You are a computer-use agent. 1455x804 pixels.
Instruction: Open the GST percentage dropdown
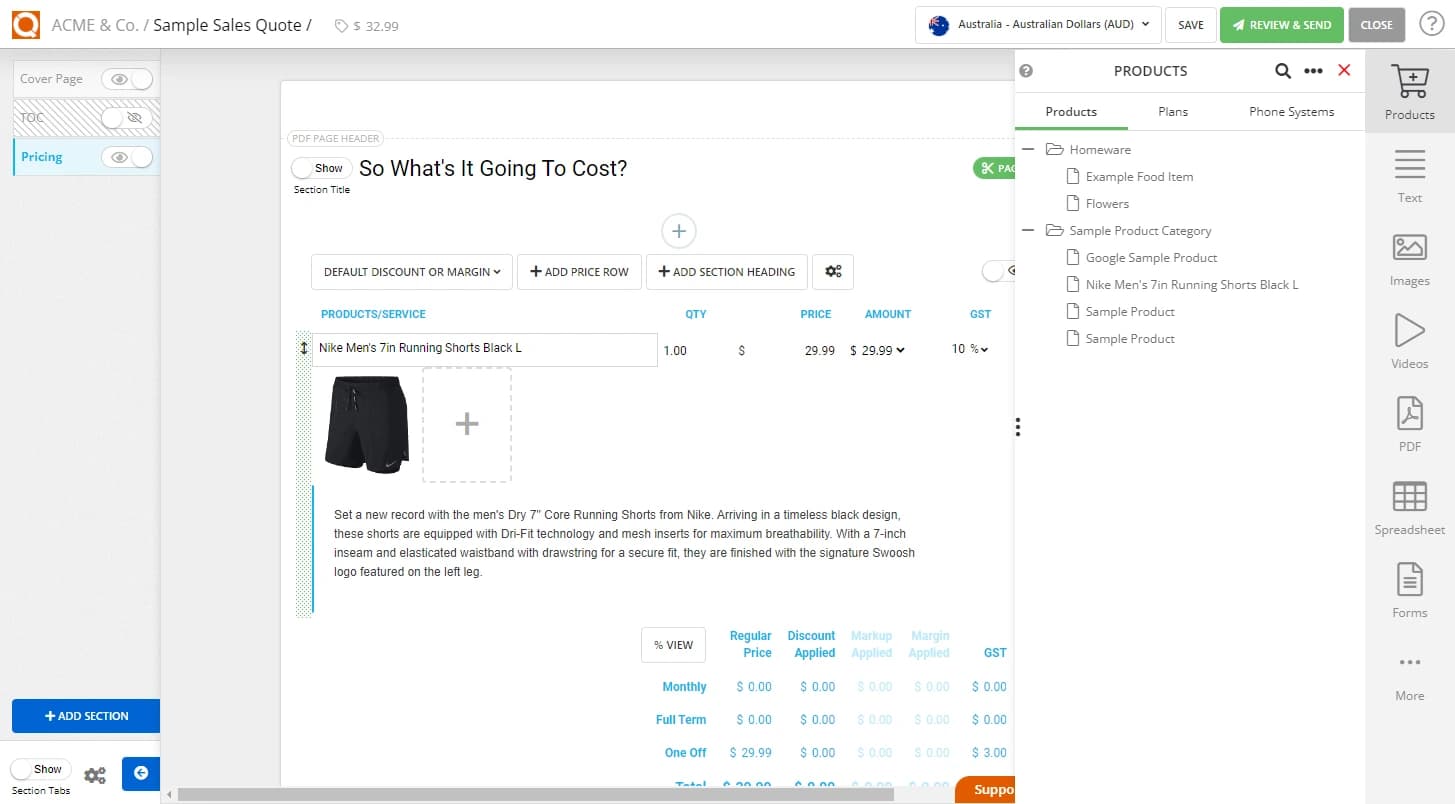pos(969,350)
